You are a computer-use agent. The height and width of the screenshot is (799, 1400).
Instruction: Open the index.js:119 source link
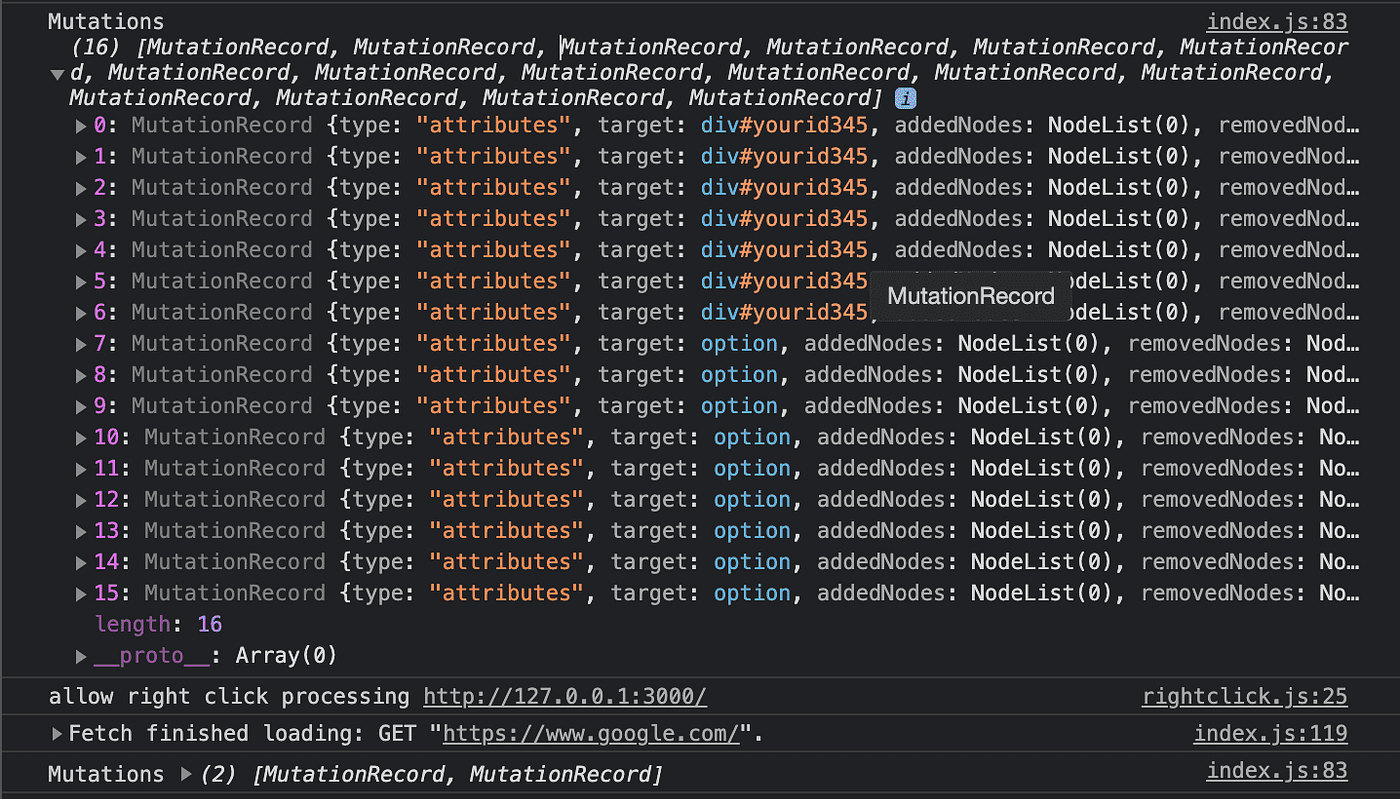(x=1271, y=734)
